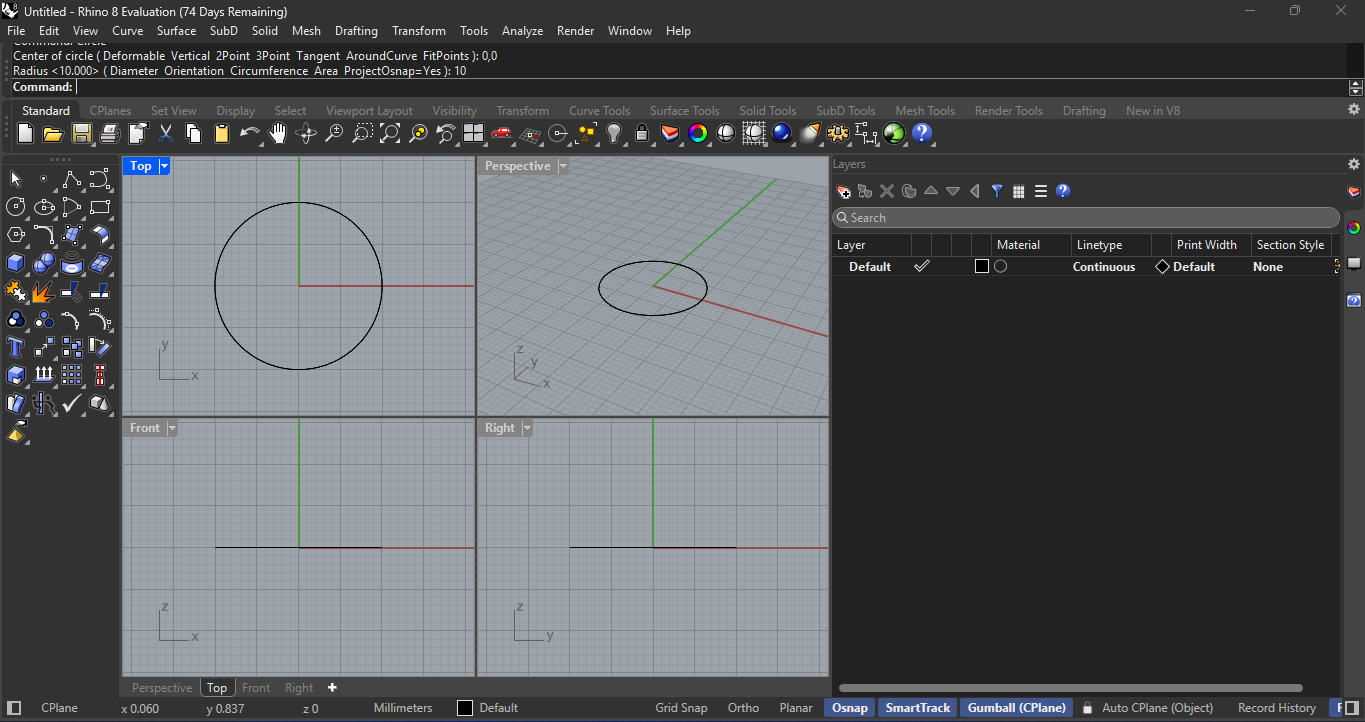Disable SmartTrack in the status bar

(x=916, y=707)
